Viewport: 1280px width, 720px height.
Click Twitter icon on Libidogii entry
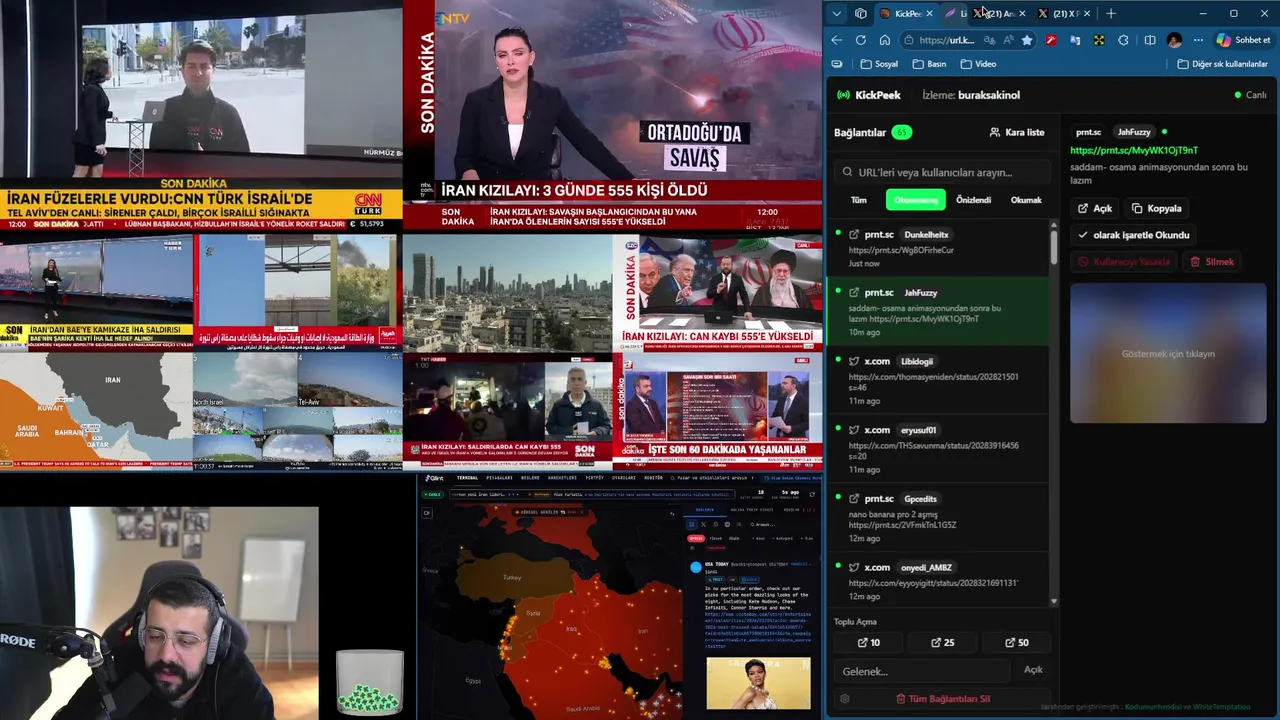[854, 361]
